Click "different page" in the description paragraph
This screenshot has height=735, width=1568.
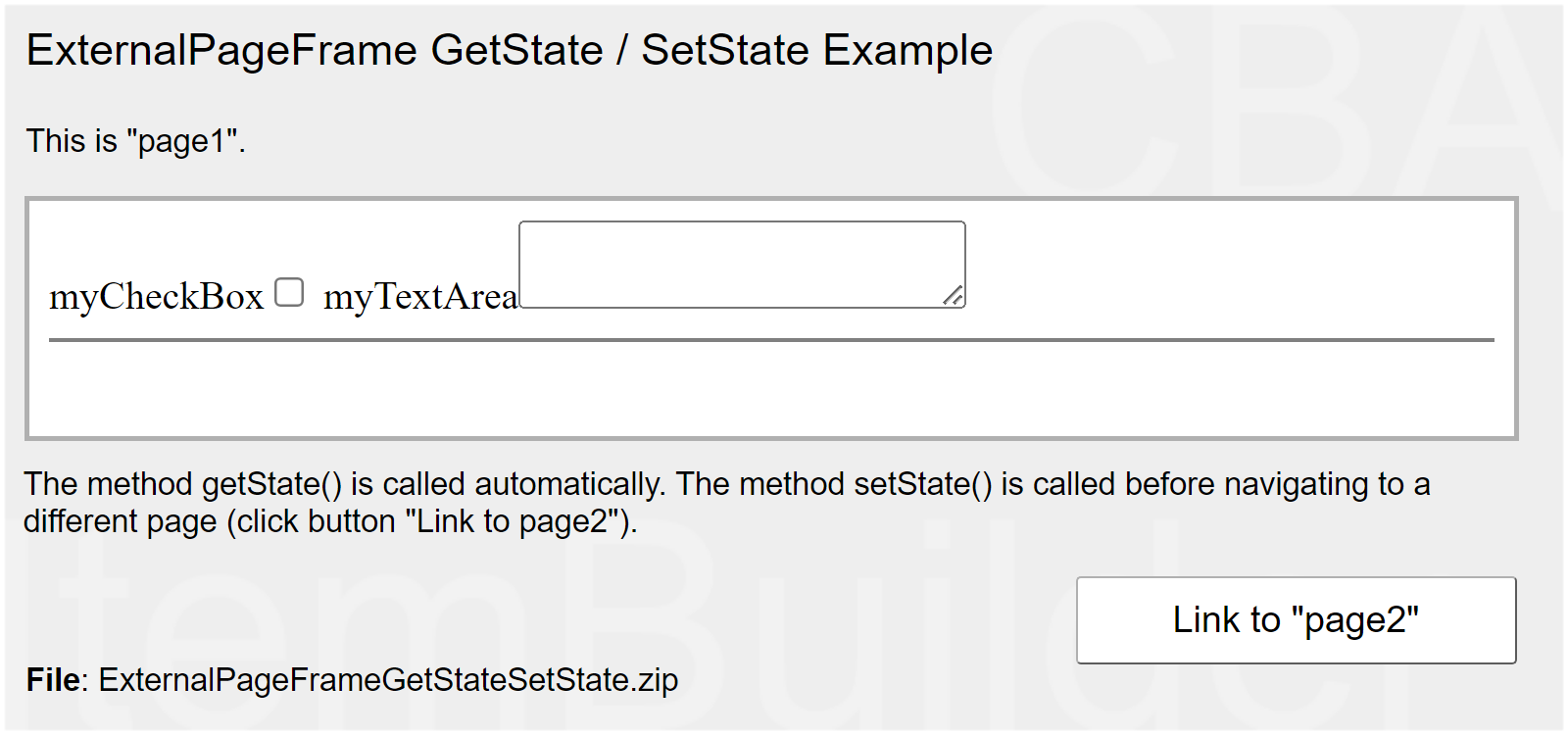(x=120, y=521)
